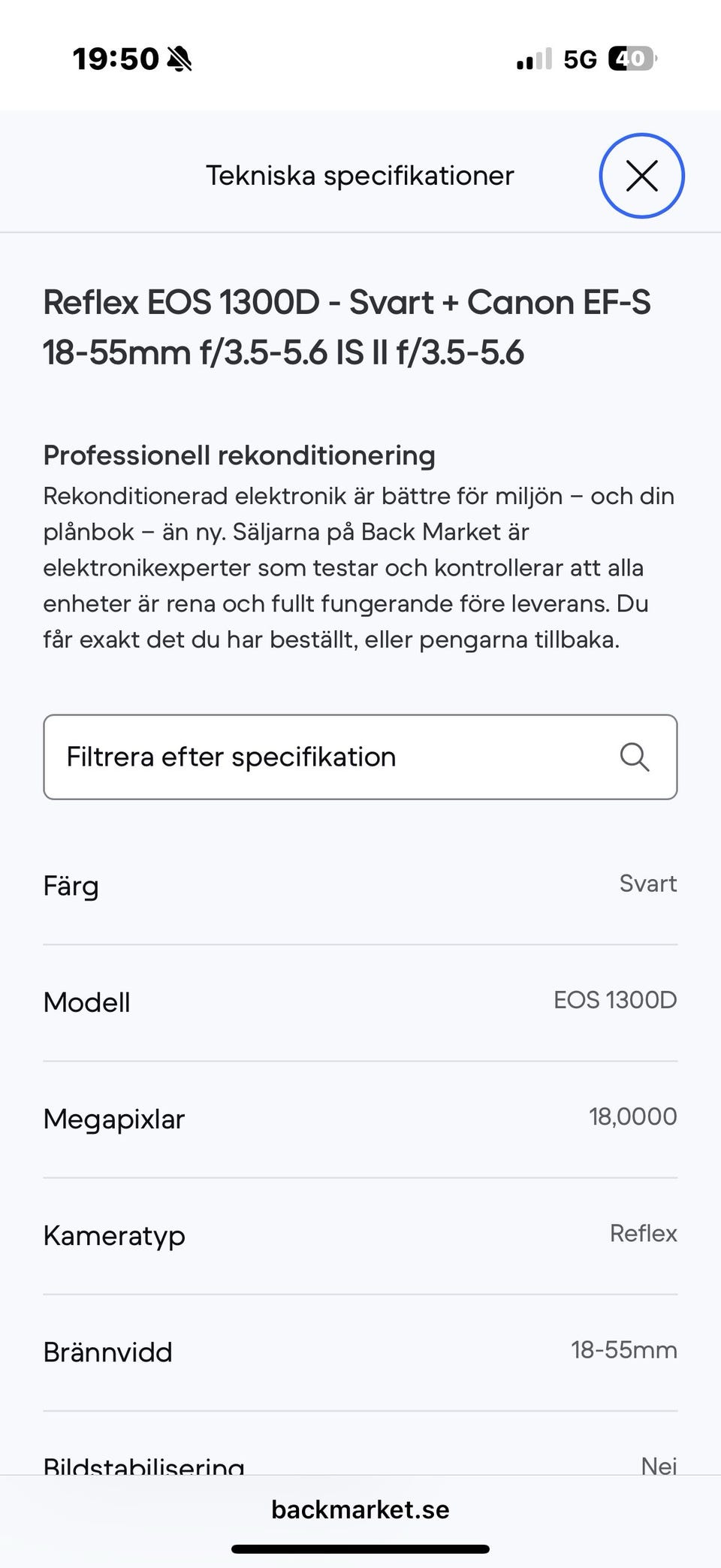Select the Färg specification label
Screen dimensions: 721x1568
71,886
